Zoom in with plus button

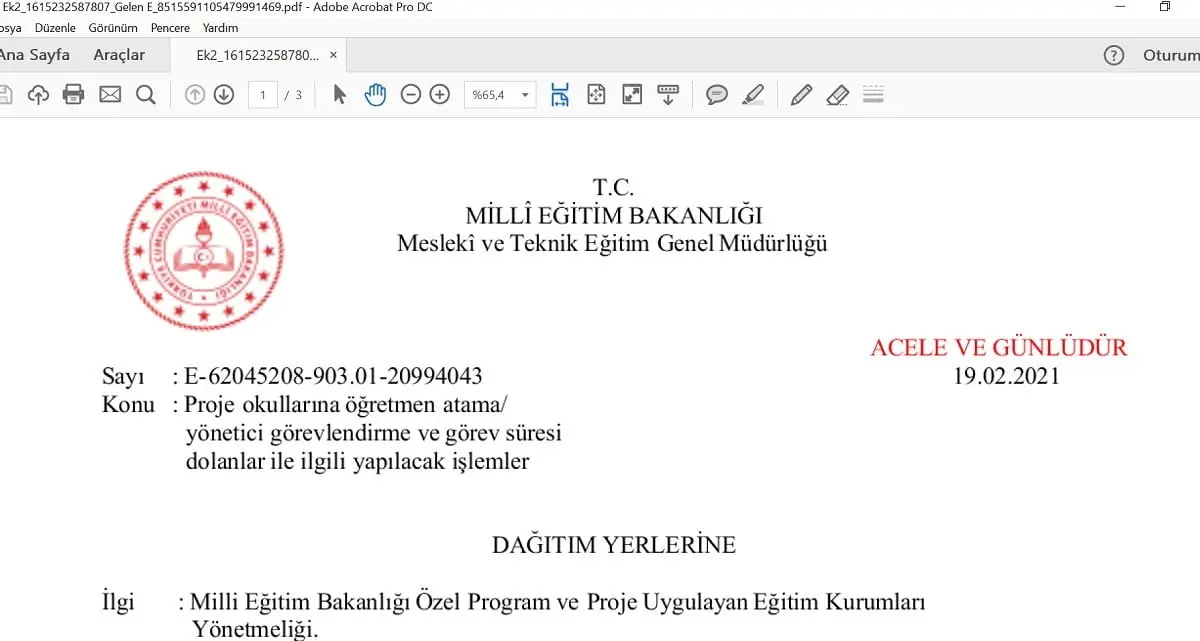tap(440, 95)
